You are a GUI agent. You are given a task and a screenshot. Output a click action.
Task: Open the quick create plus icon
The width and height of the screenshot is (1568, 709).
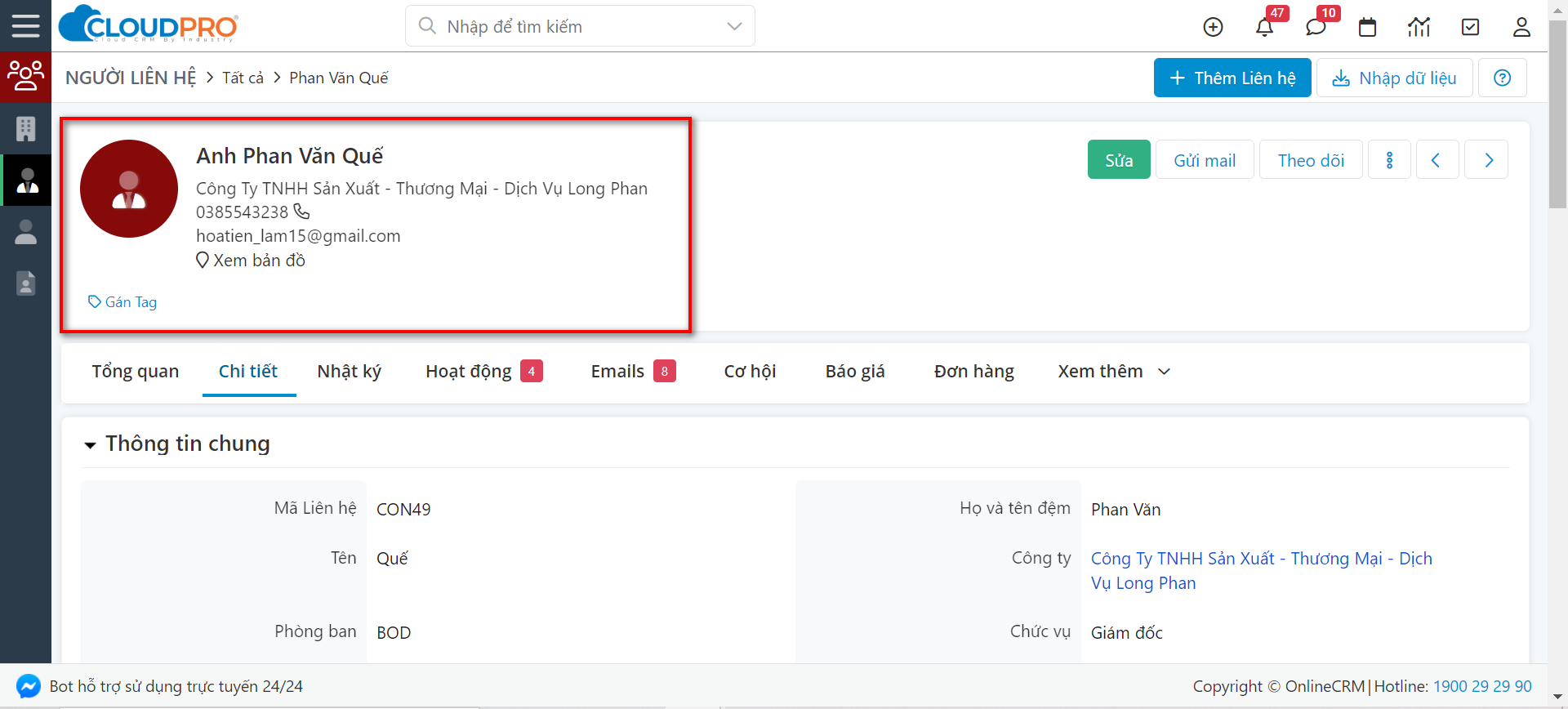pos(1213,27)
